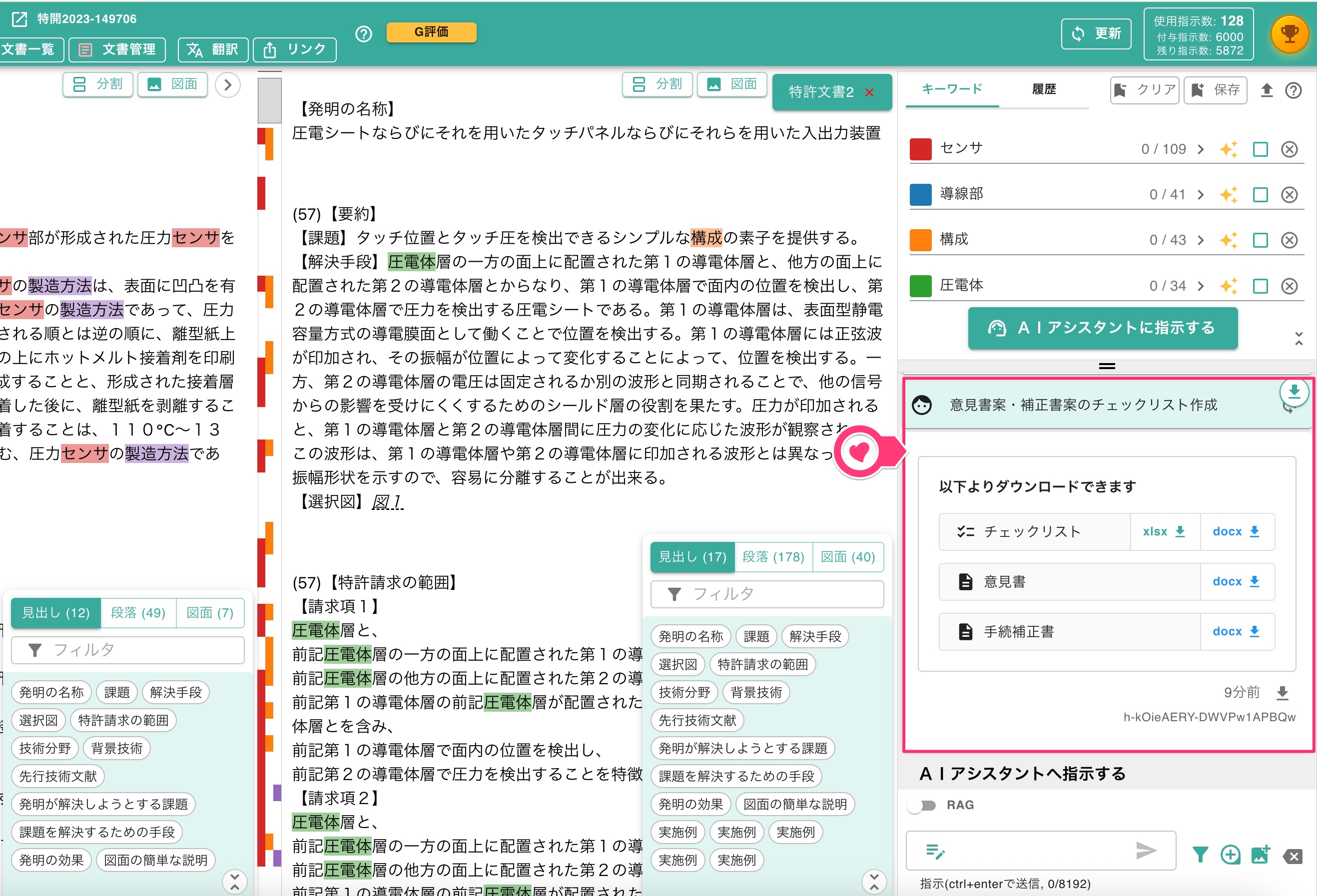Screen dimensions: 1317x896
Task: Open 図面 (7) tab in left pane
Action: (210, 612)
